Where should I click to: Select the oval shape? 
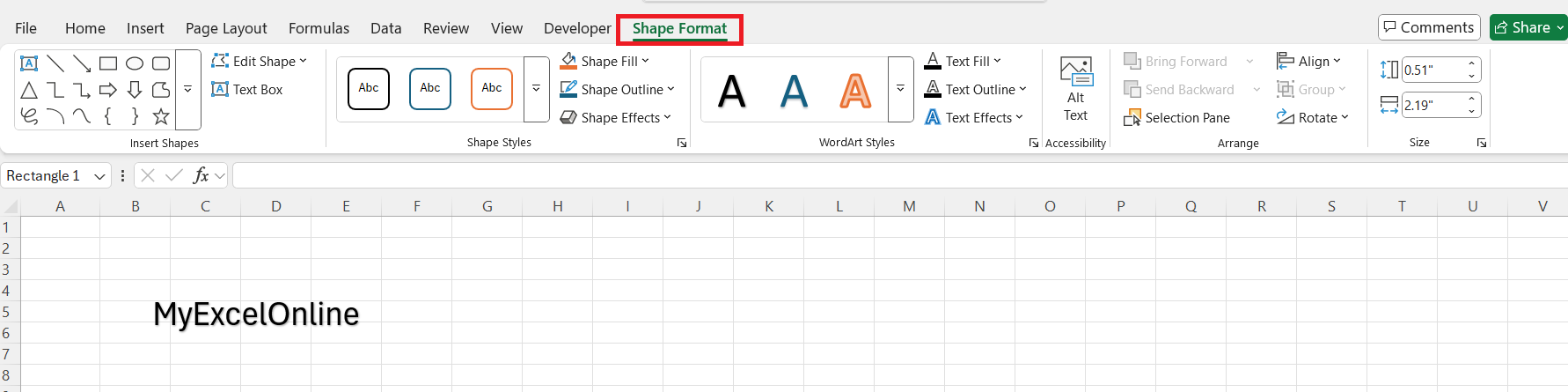[135, 63]
